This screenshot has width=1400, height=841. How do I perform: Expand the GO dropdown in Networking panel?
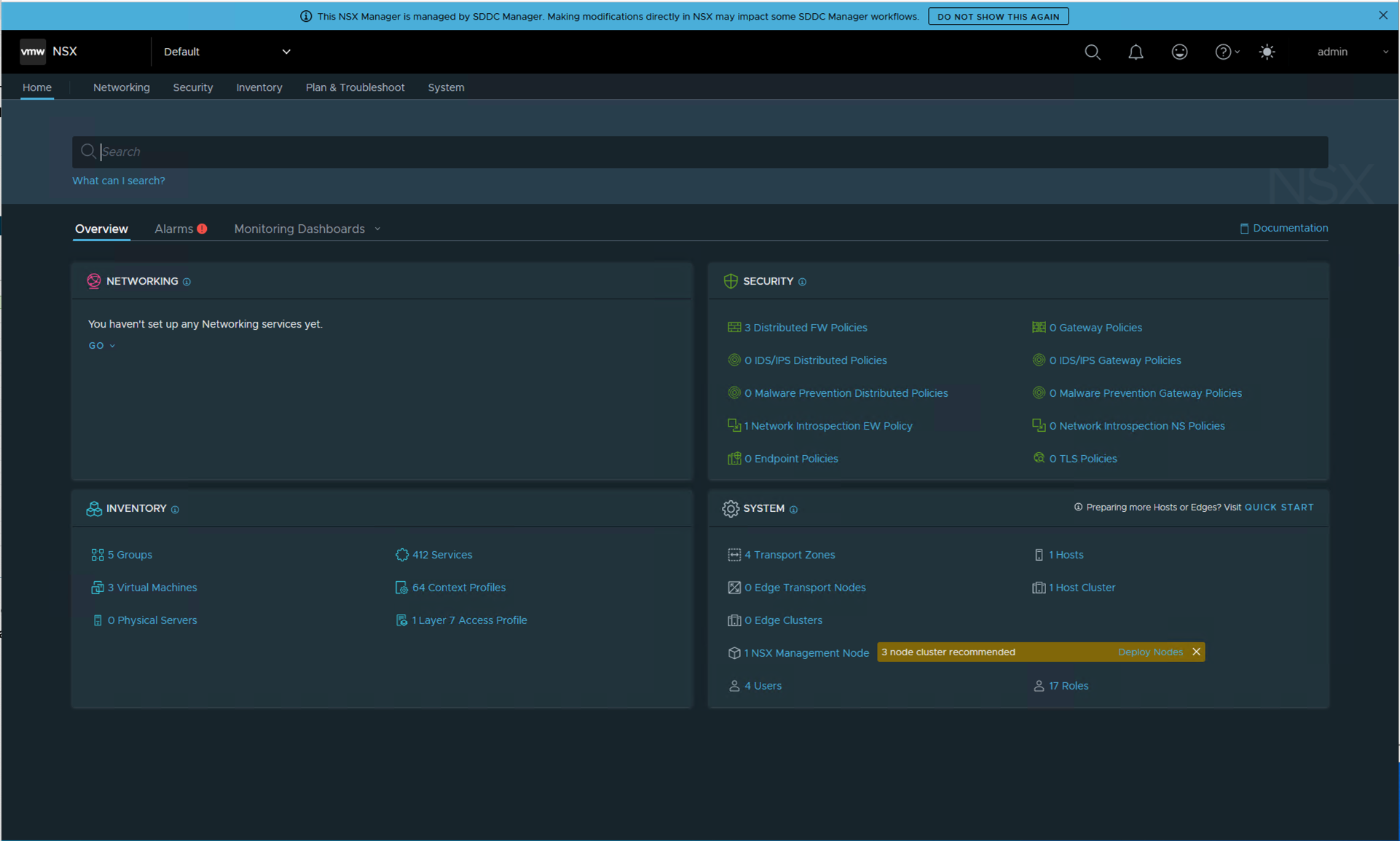pos(111,346)
